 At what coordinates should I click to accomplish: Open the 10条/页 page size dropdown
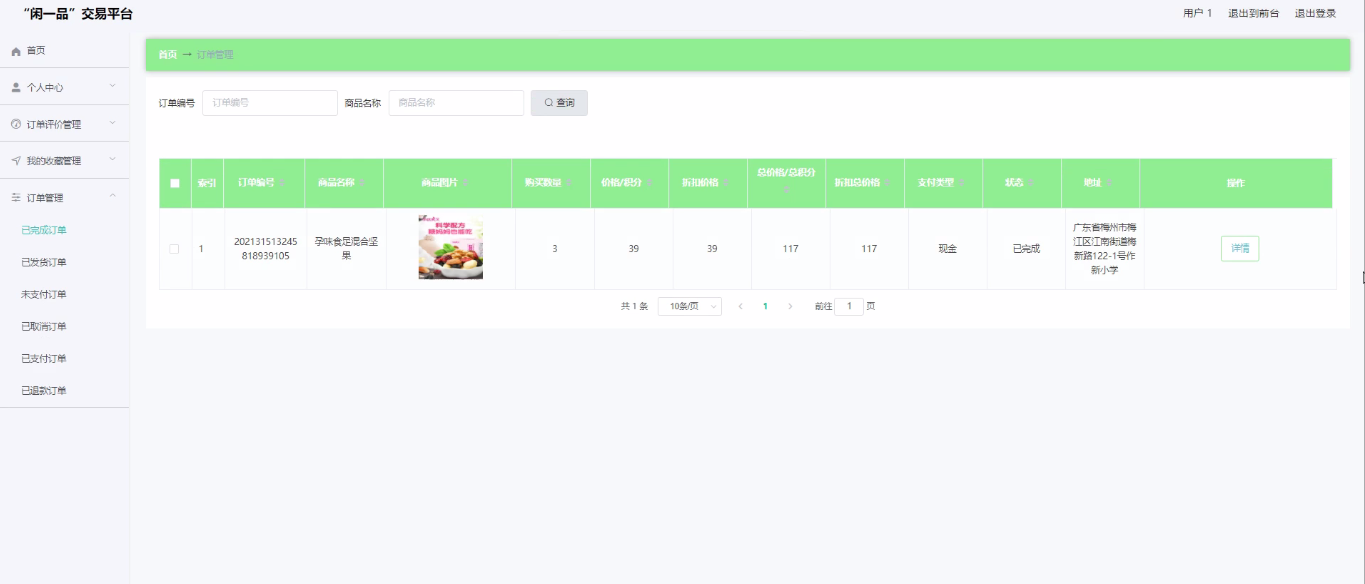click(690, 307)
